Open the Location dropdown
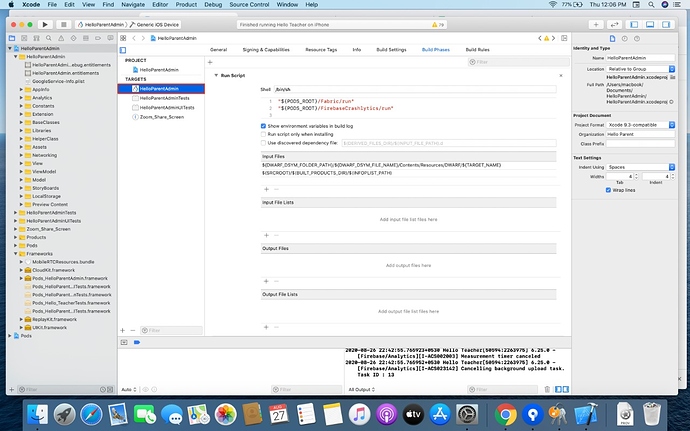690x431 pixels. coord(640,69)
